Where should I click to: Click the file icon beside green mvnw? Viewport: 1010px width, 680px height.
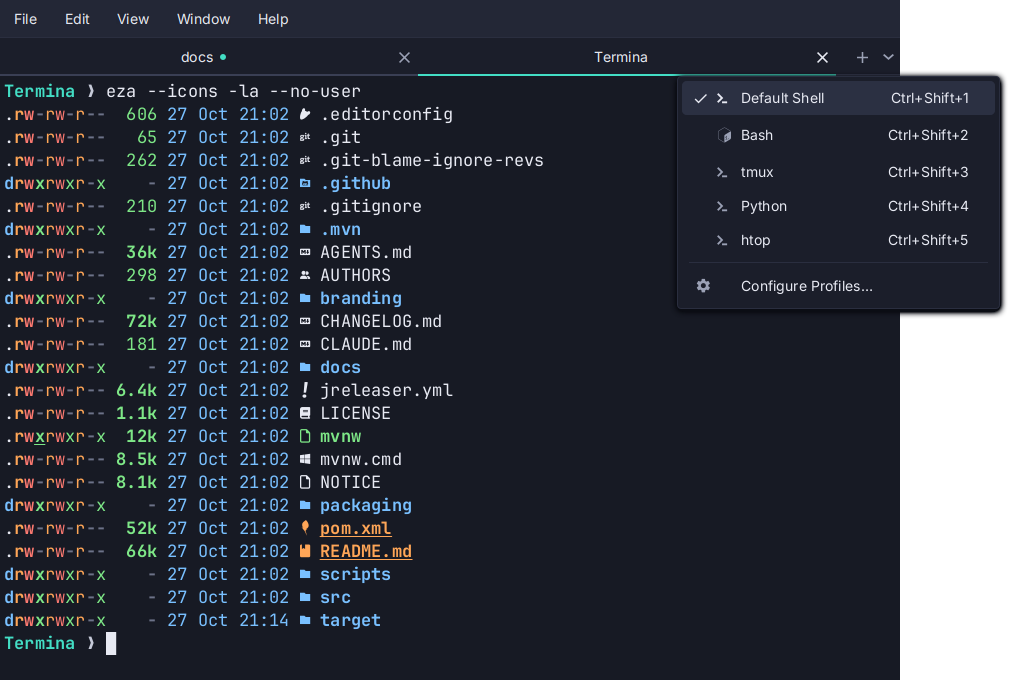pos(305,436)
